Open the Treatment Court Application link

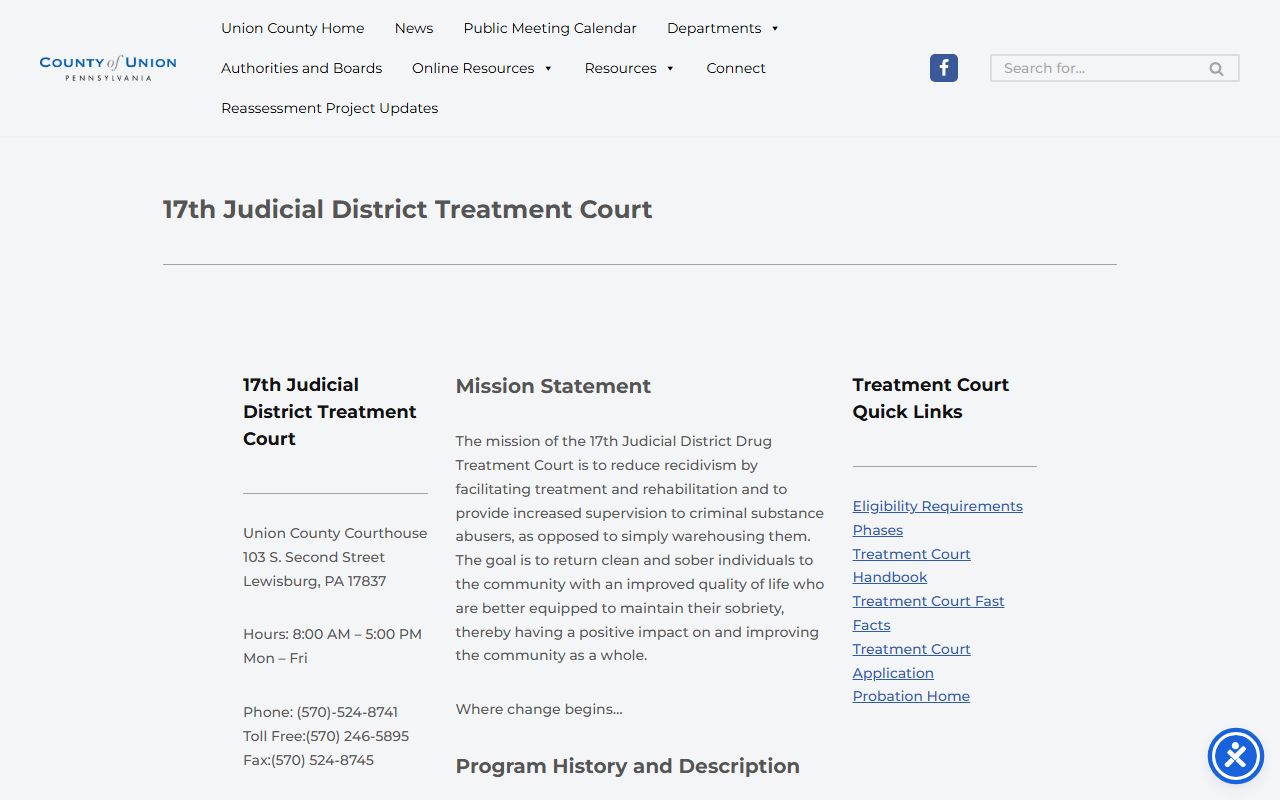912,661
